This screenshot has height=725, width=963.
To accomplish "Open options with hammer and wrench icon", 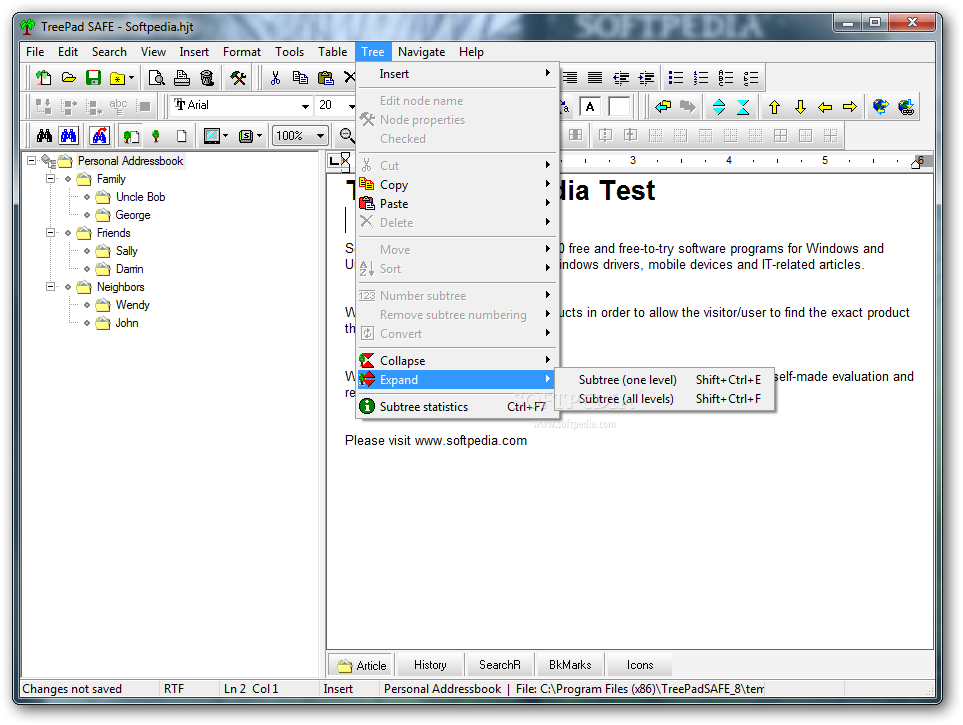I will tap(238, 78).
